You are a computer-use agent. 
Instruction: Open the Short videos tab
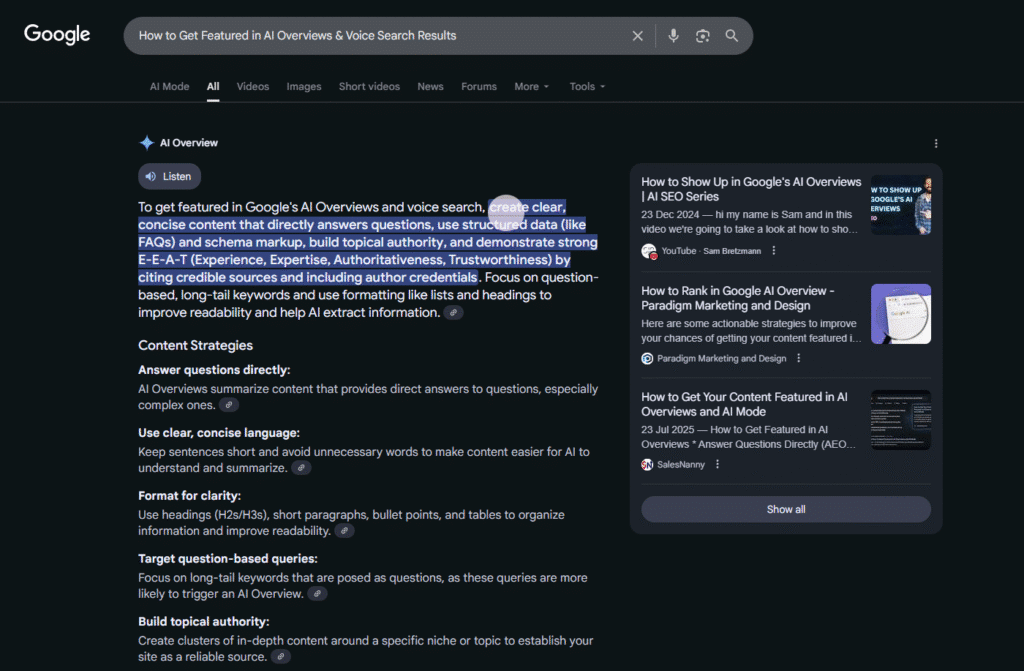click(x=369, y=86)
